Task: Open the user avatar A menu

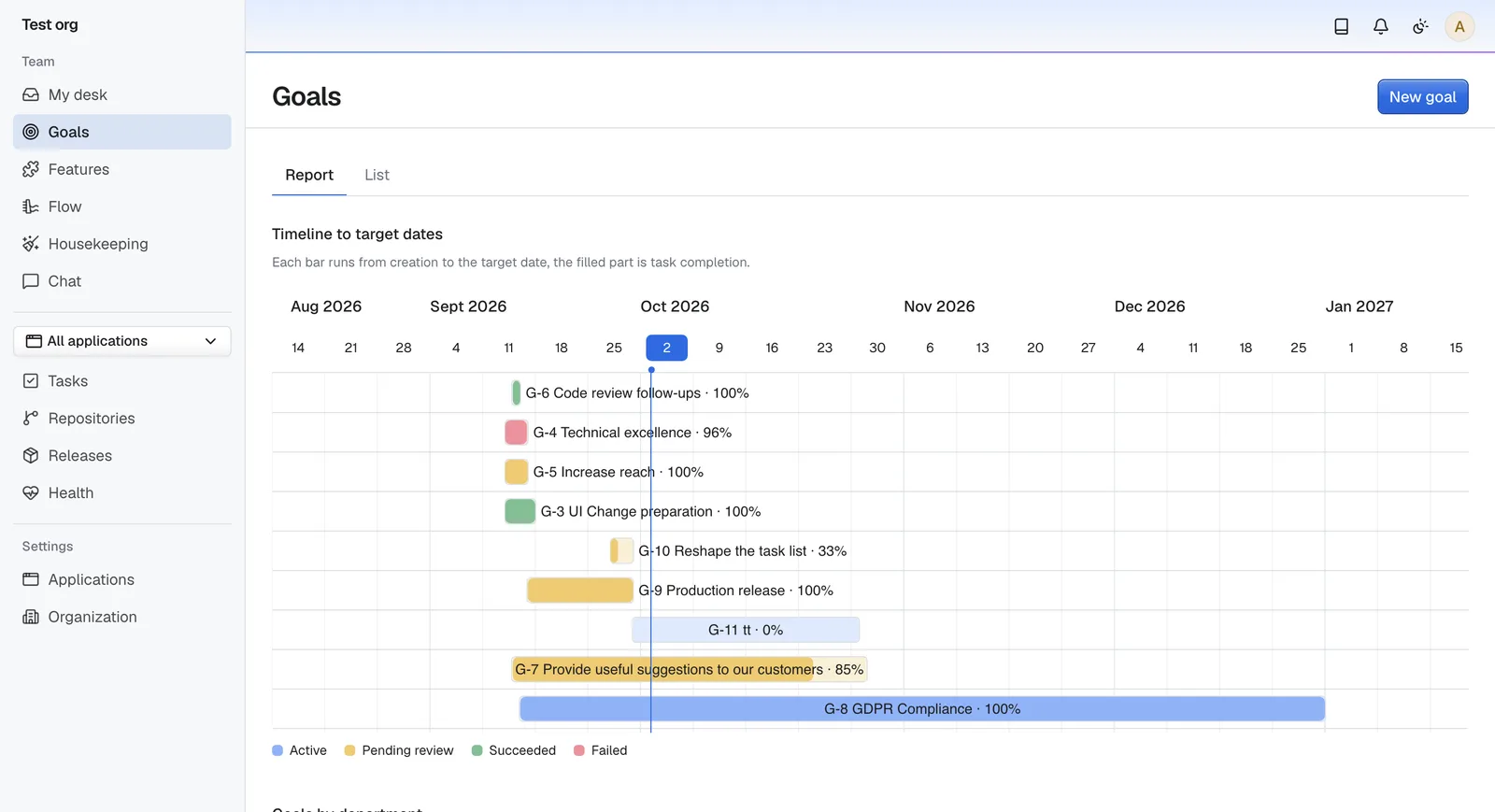Action: coord(1459,26)
